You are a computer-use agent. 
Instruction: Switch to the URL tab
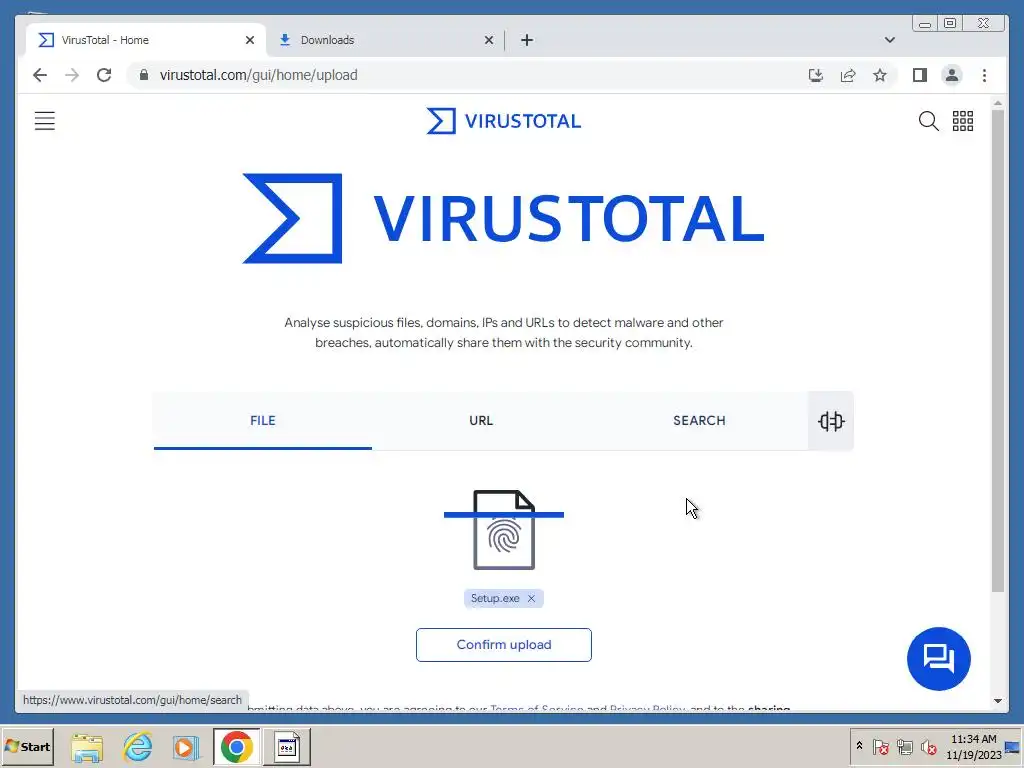(481, 421)
